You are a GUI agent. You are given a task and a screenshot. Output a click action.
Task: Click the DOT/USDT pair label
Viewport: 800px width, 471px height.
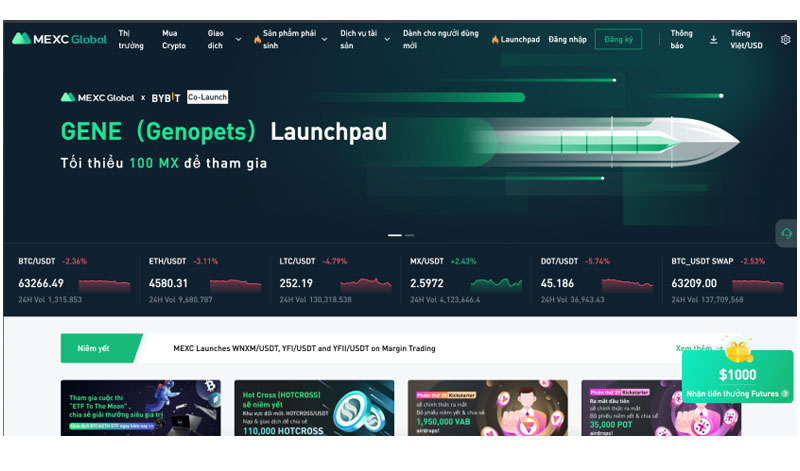(x=559, y=261)
